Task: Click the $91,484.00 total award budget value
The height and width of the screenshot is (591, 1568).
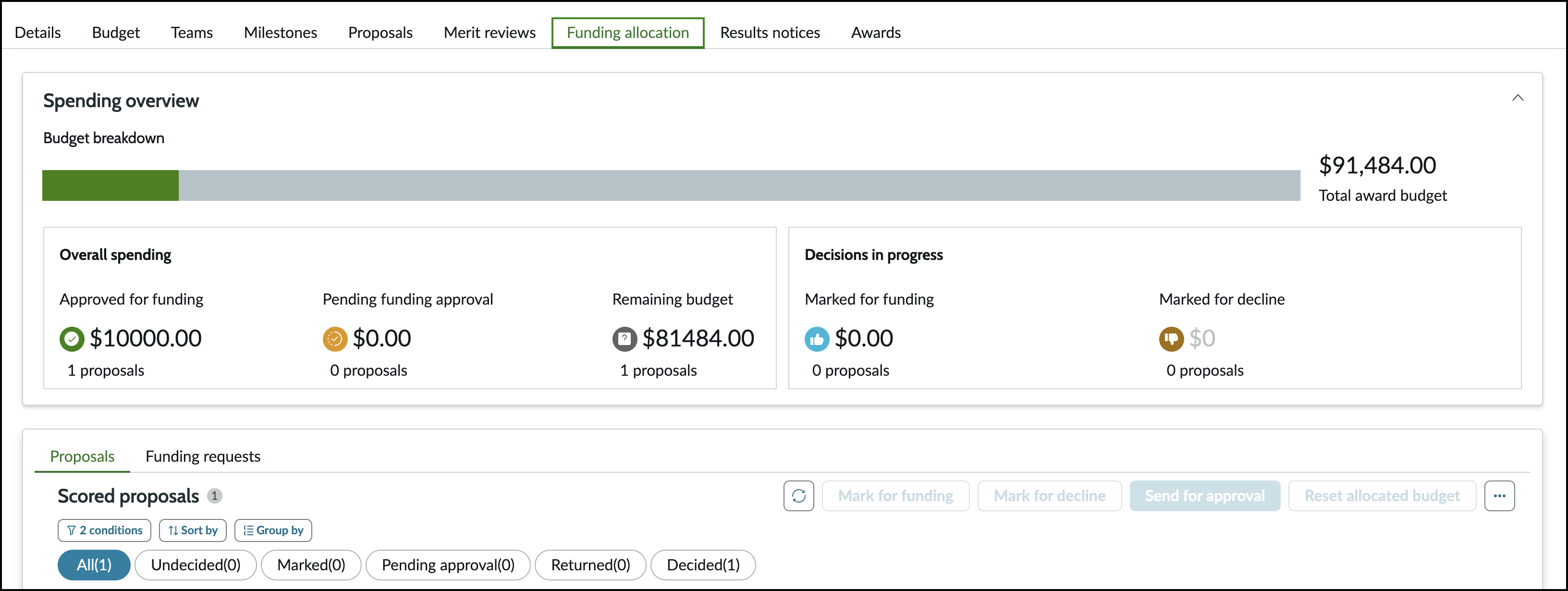Action: [x=1377, y=166]
